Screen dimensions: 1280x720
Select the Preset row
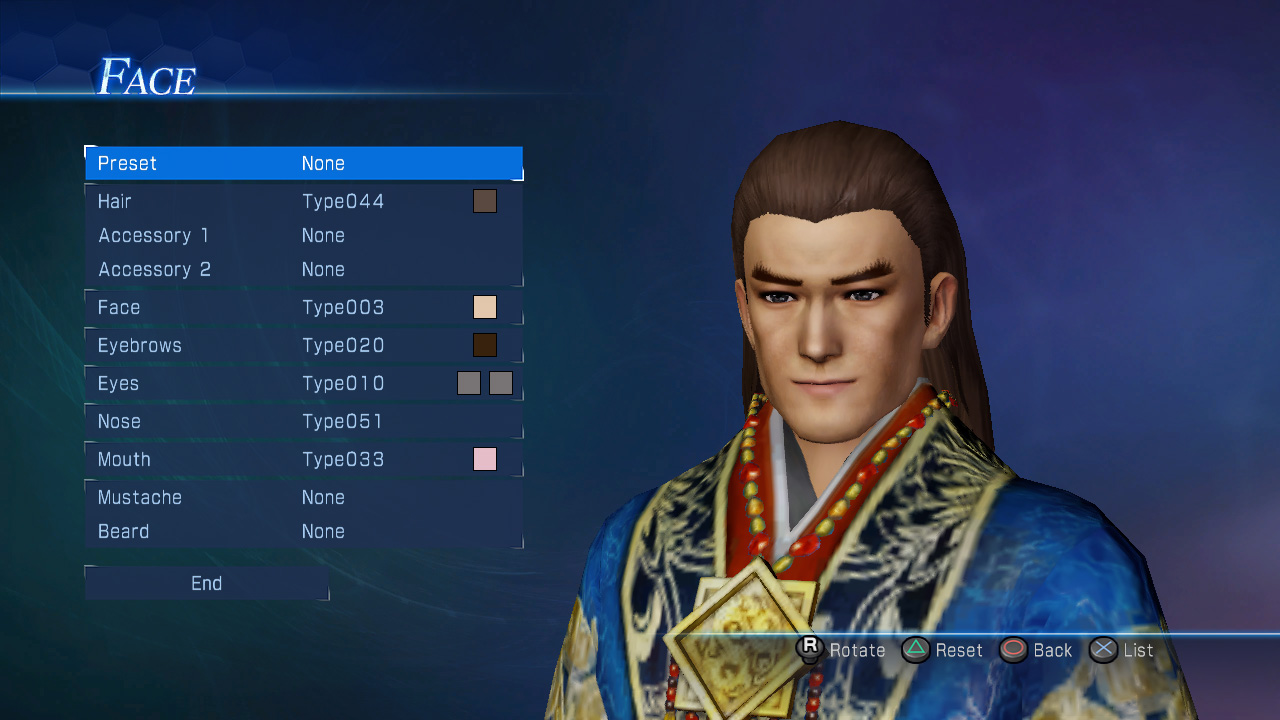click(304, 163)
